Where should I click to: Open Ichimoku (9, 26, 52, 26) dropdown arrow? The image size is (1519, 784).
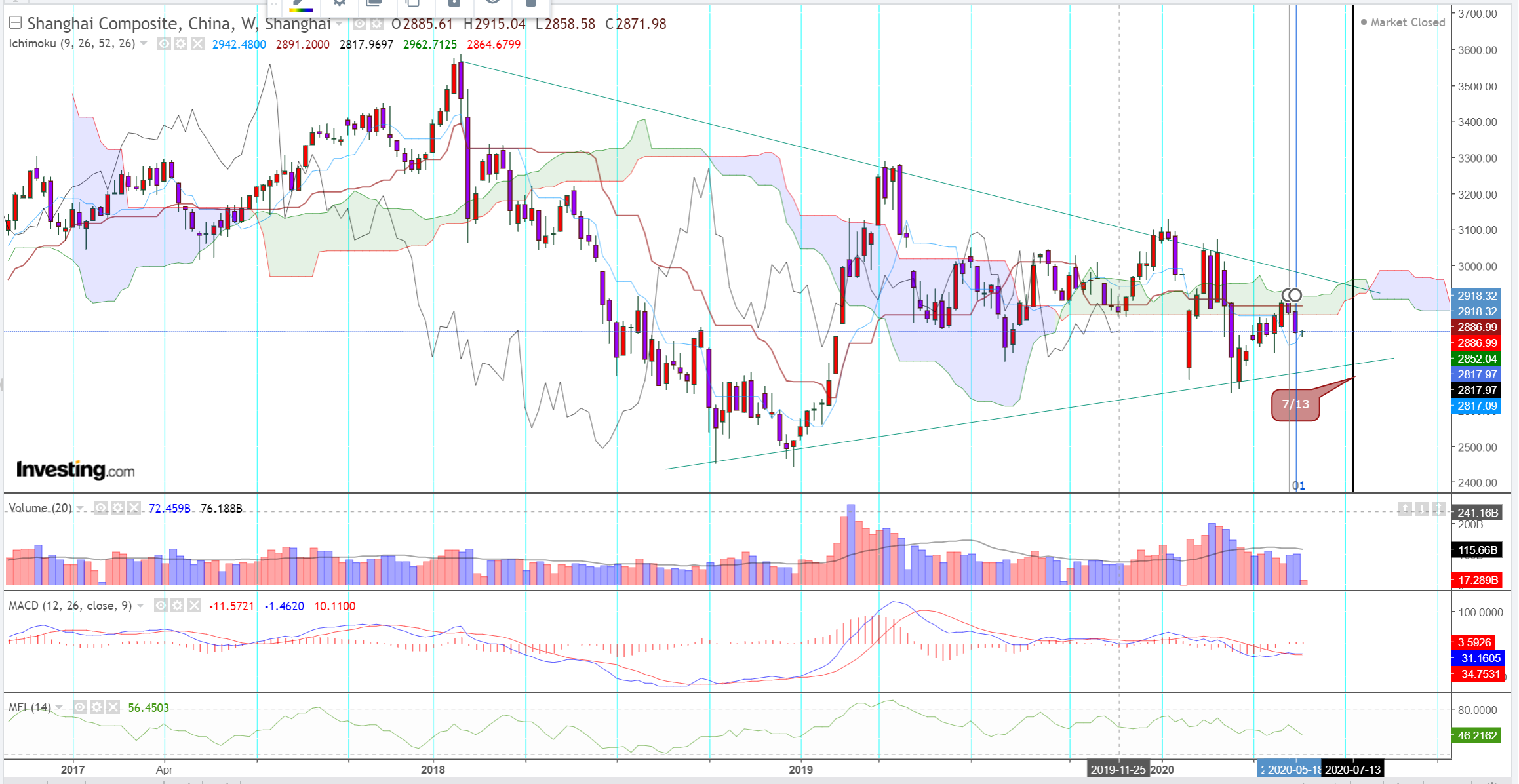(144, 44)
